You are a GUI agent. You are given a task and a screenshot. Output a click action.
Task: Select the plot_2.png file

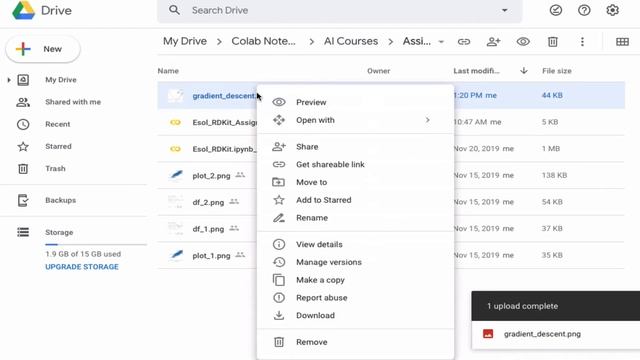pos(211,176)
